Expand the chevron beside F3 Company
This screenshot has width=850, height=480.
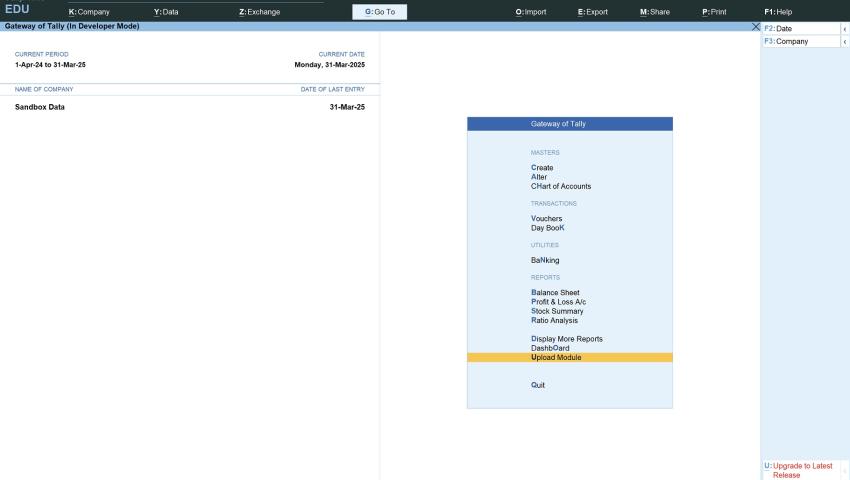click(x=845, y=42)
